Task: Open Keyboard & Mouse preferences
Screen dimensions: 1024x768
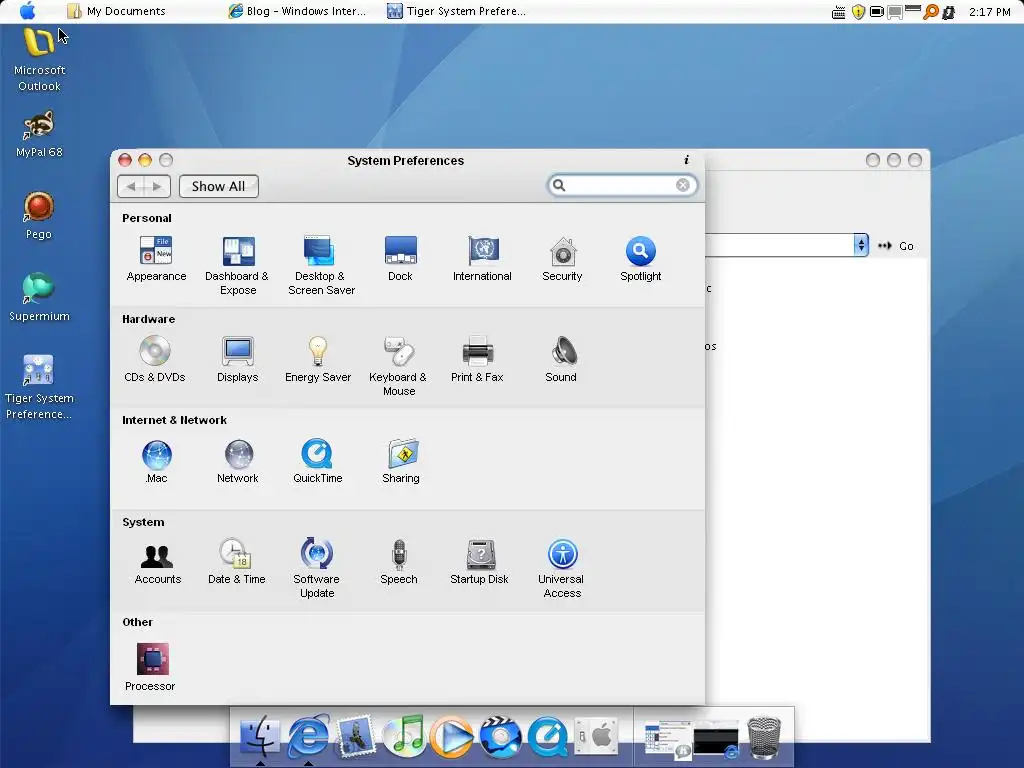Action: pos(398,366)
